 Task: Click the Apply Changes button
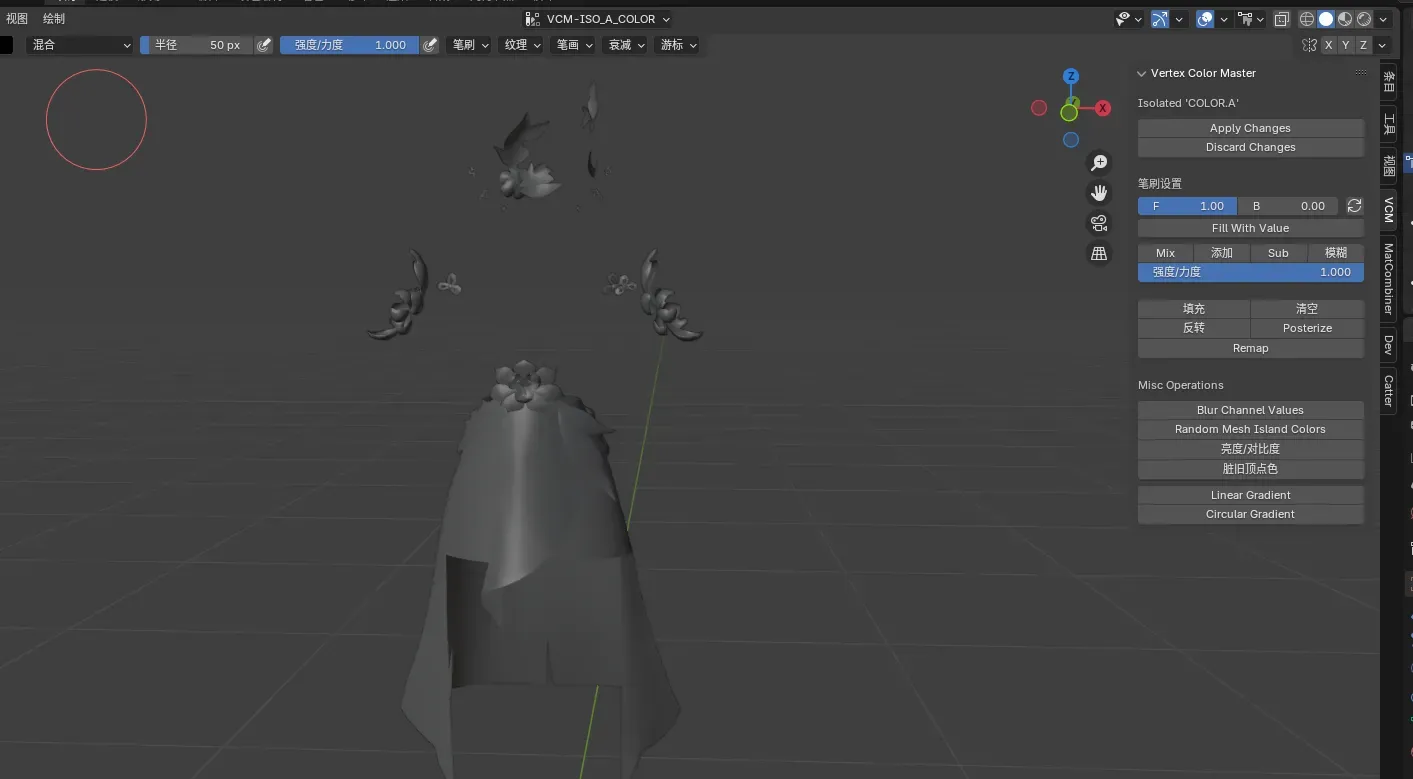[x=1250, y=128]
